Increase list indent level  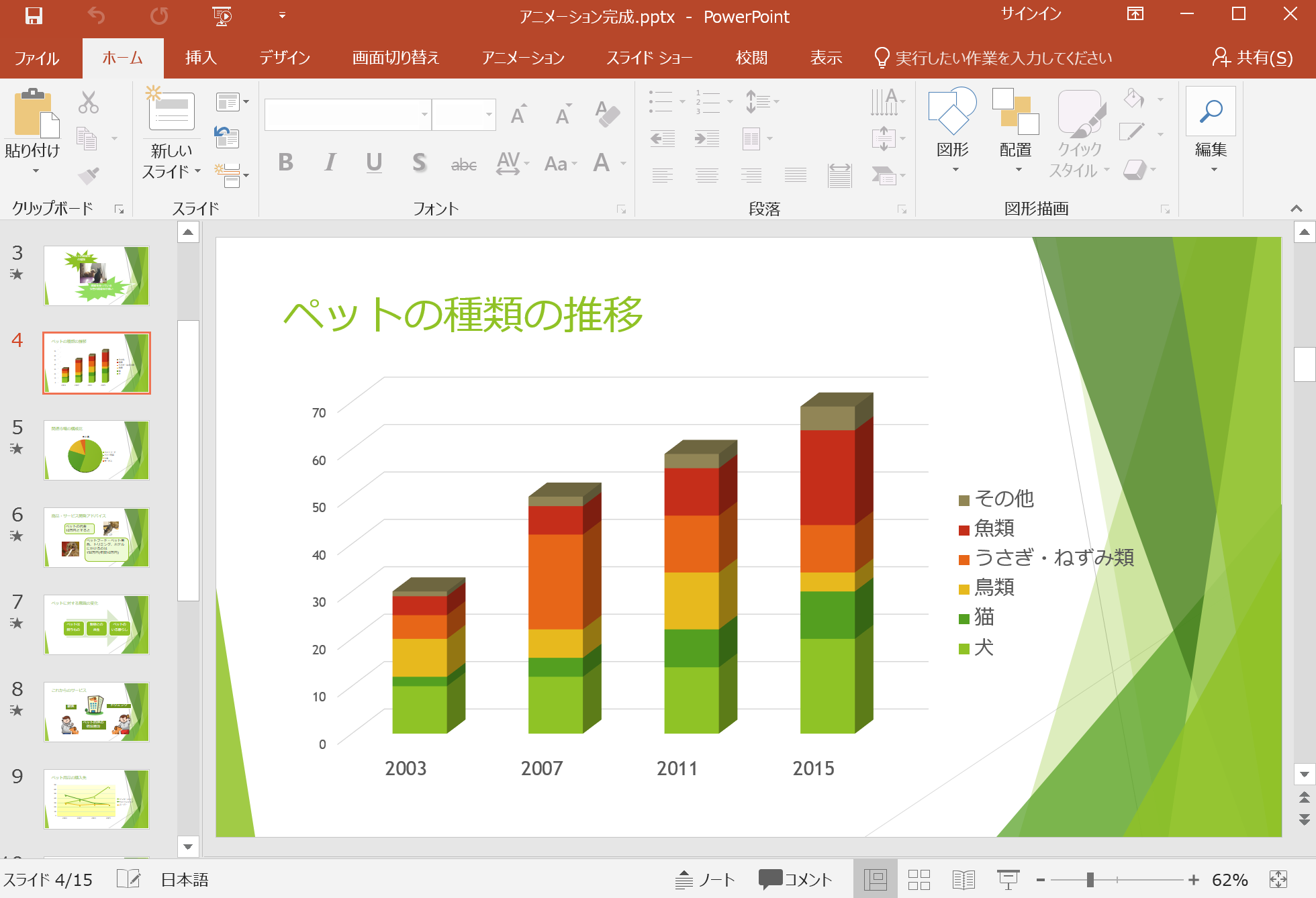tap(707, 139)
